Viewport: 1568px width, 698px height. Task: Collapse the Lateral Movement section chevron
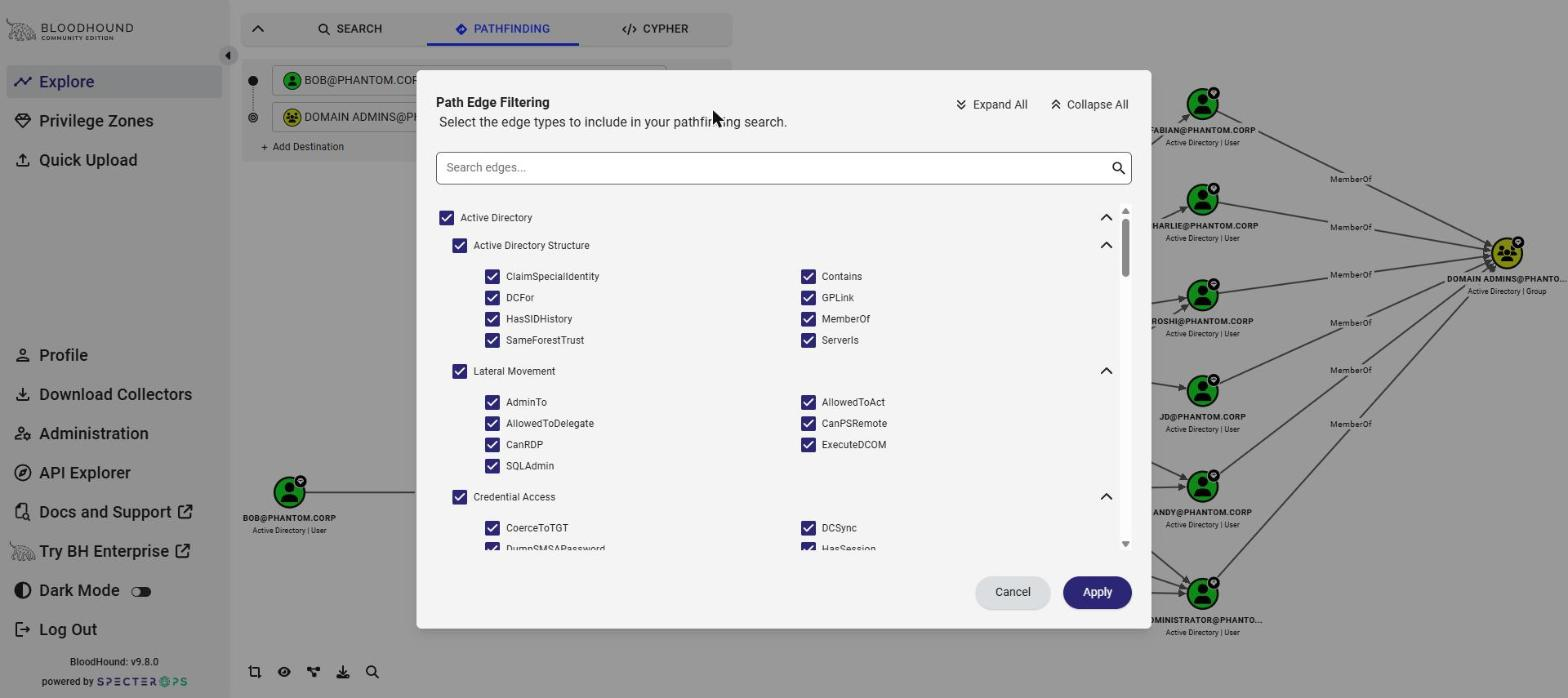[1106, 371]
